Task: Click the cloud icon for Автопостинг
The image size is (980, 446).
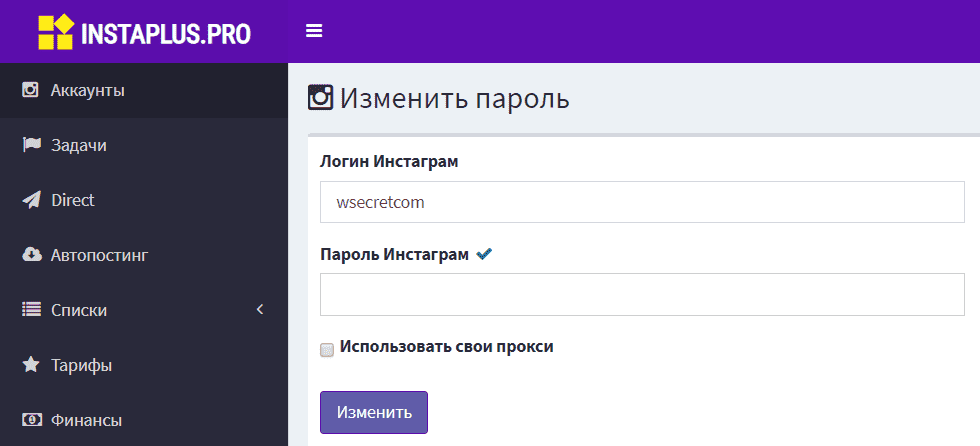Action: [32, 255]
